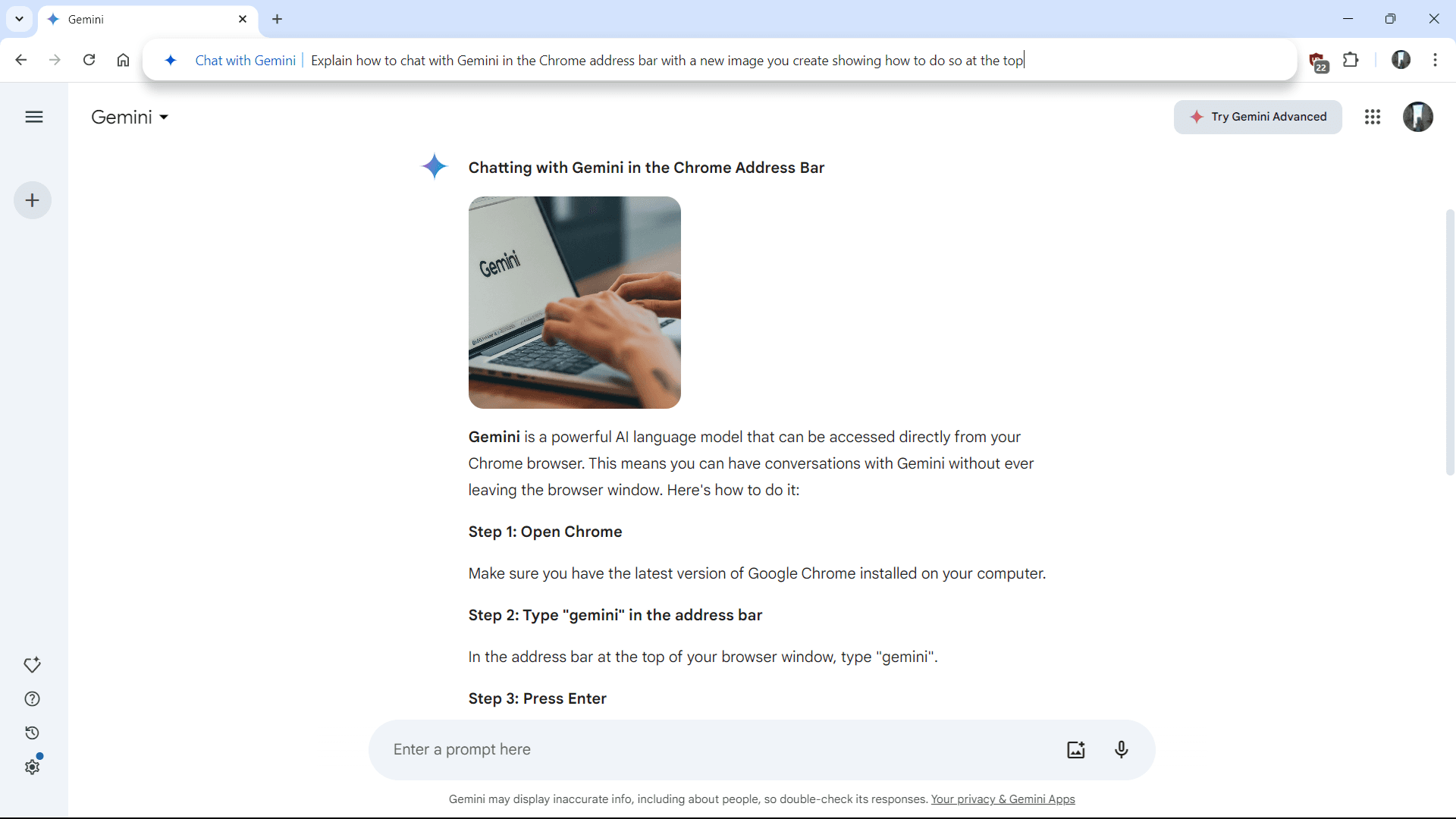The image size is (1456, 819).
Task: Toggle the favorites heart icon in sidebar
Action: (x=33, y=664)
